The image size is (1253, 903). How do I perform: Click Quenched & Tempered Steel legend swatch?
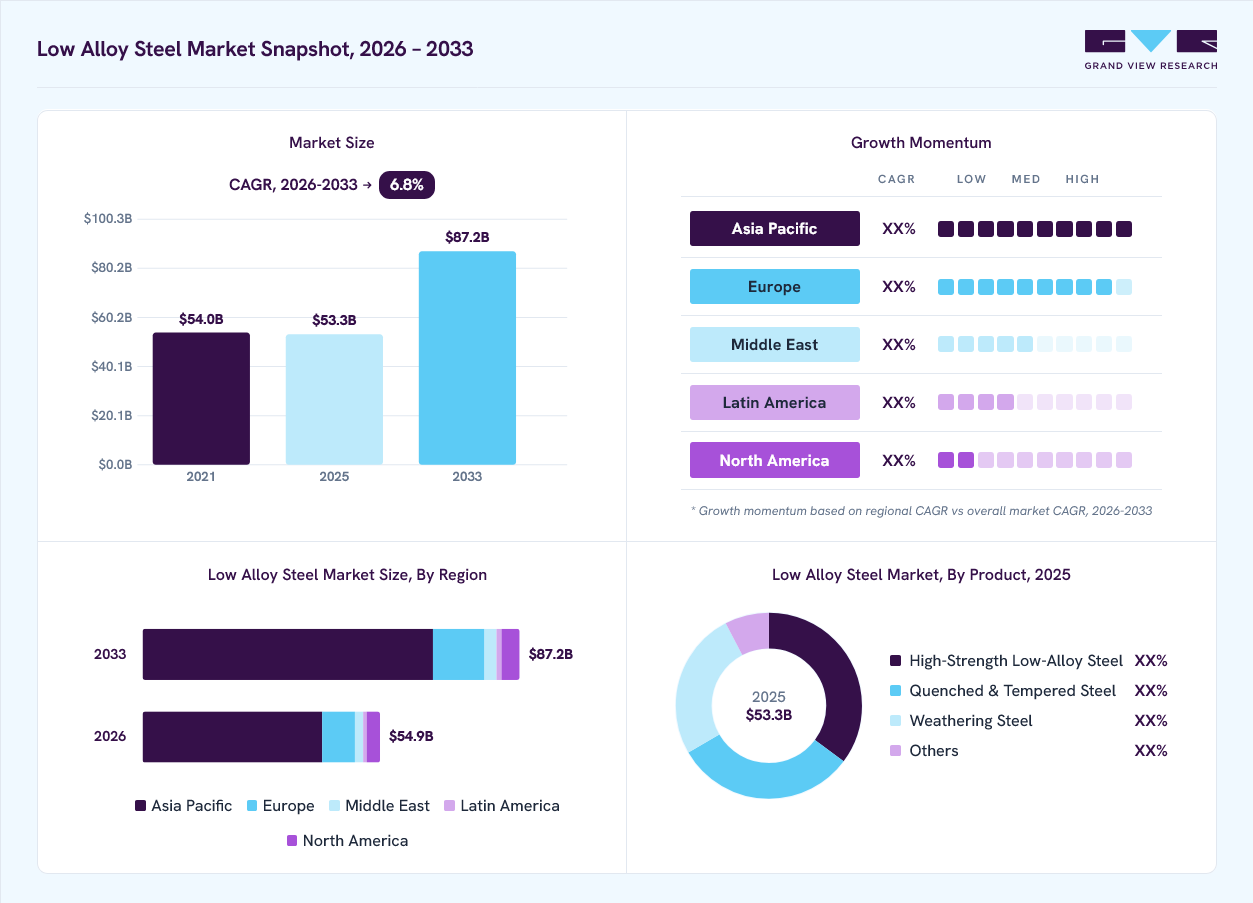click(x=895, y=691)
